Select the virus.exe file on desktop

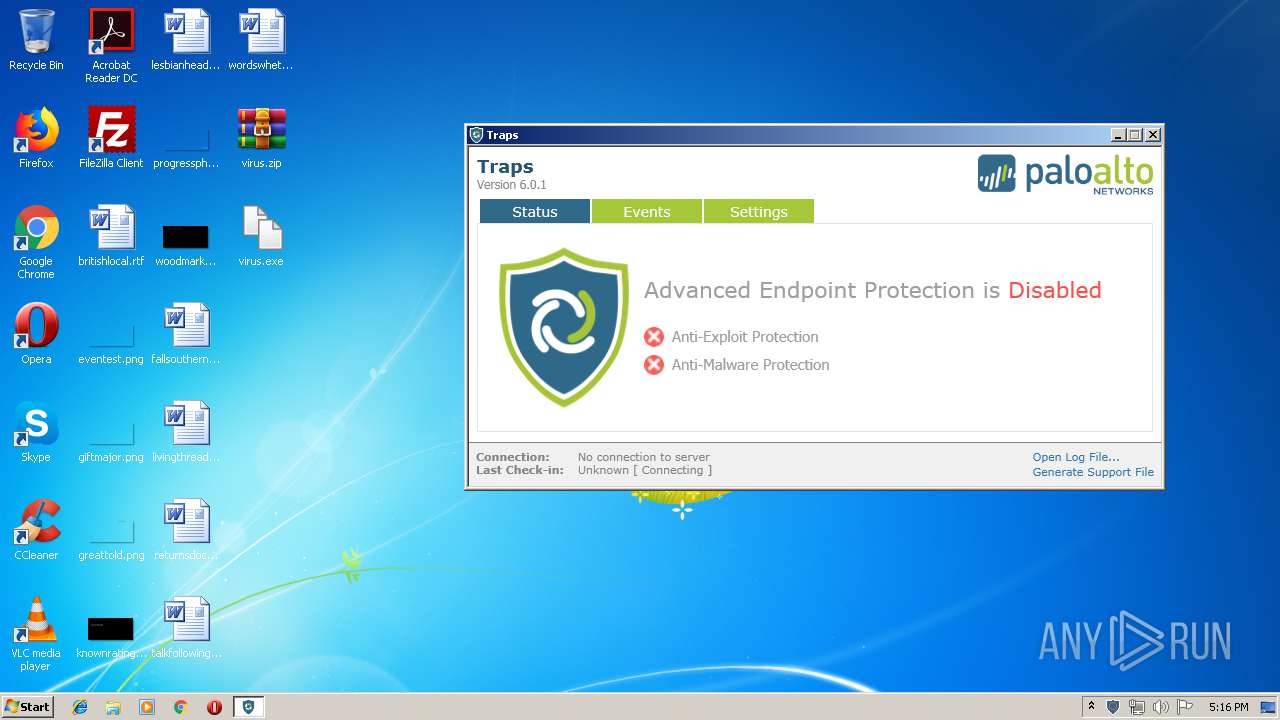[261, 236]
